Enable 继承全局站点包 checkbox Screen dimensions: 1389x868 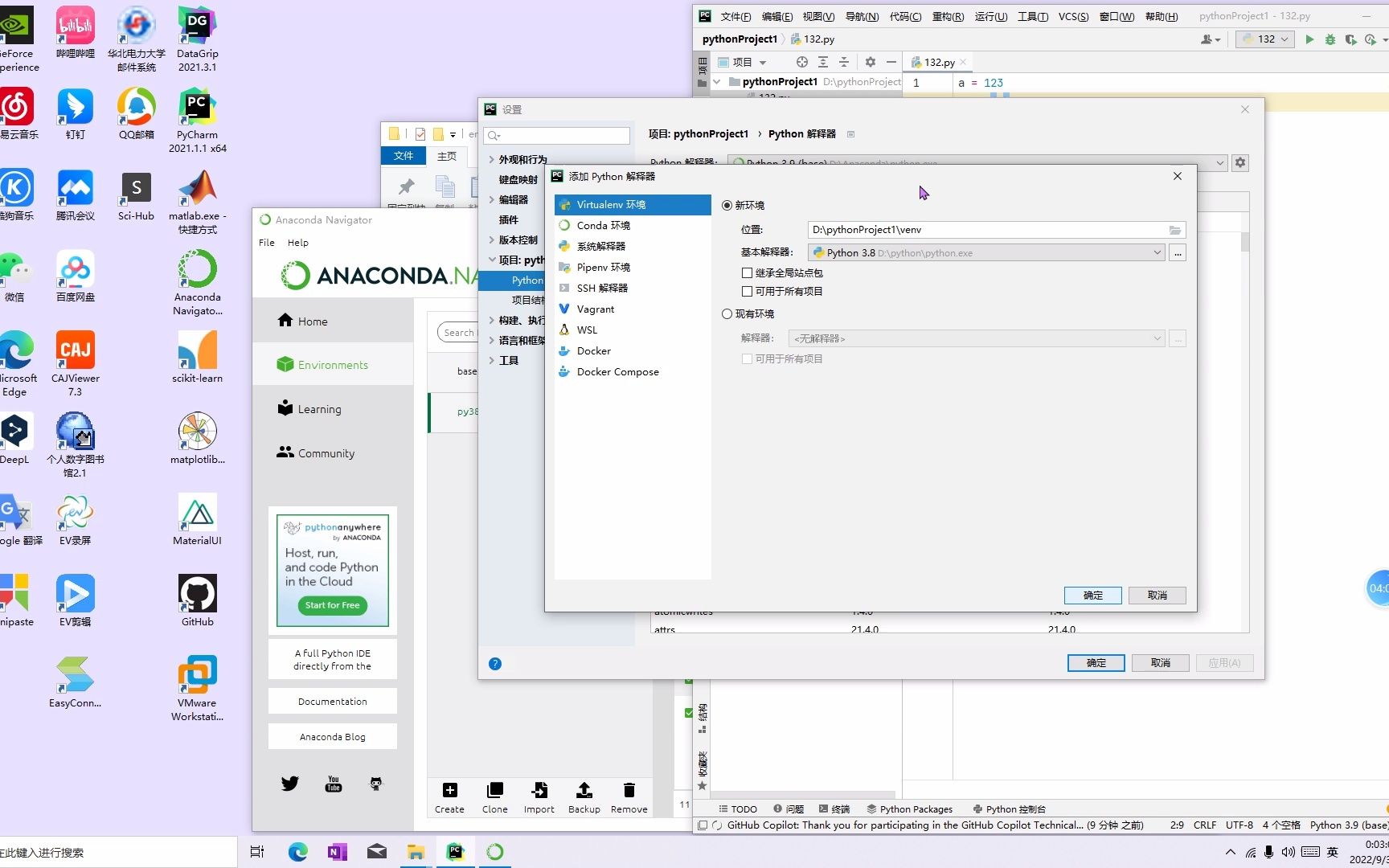coord(747,273)
